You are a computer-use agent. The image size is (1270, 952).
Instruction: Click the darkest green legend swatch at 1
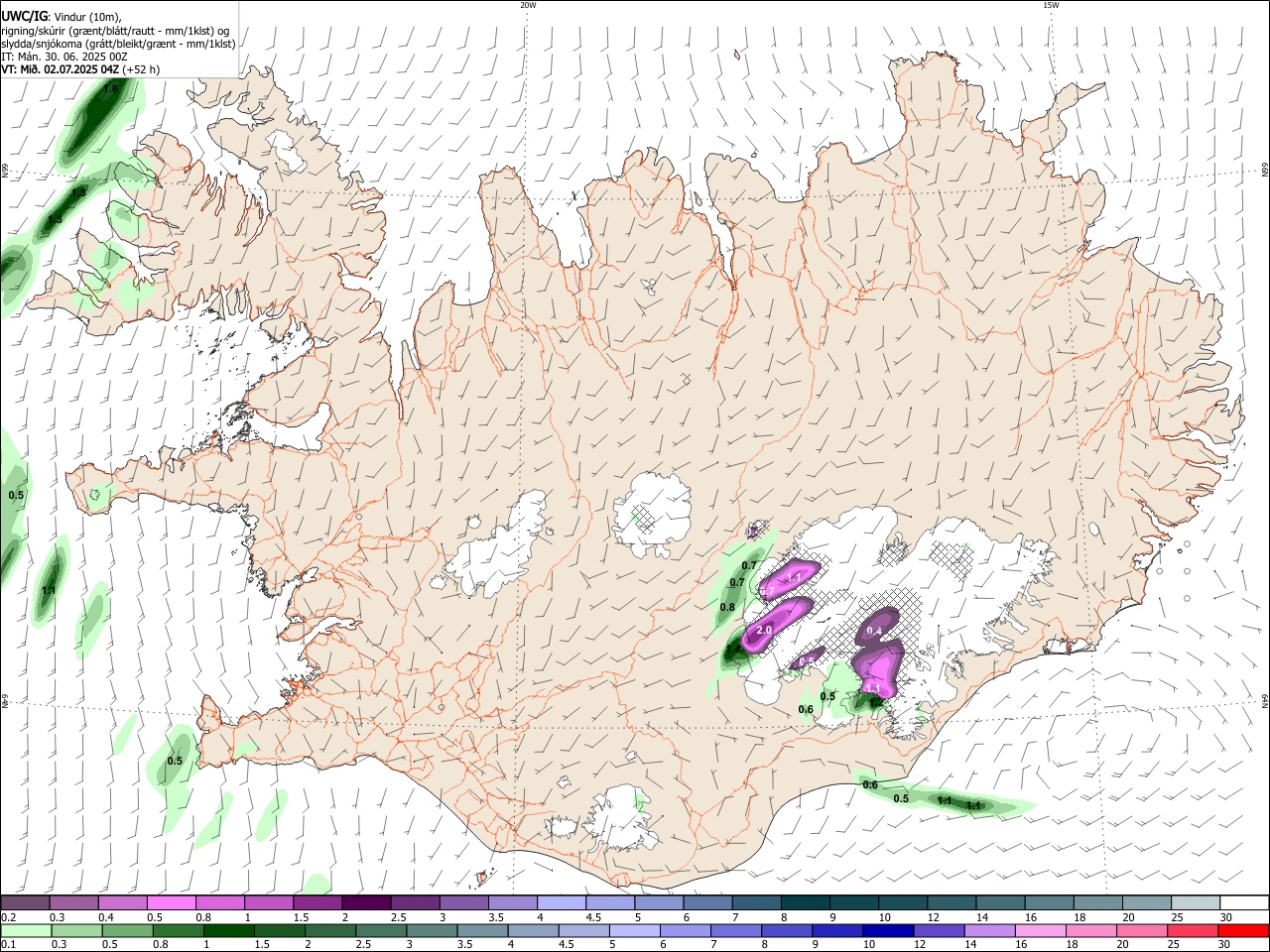point(229,930)
